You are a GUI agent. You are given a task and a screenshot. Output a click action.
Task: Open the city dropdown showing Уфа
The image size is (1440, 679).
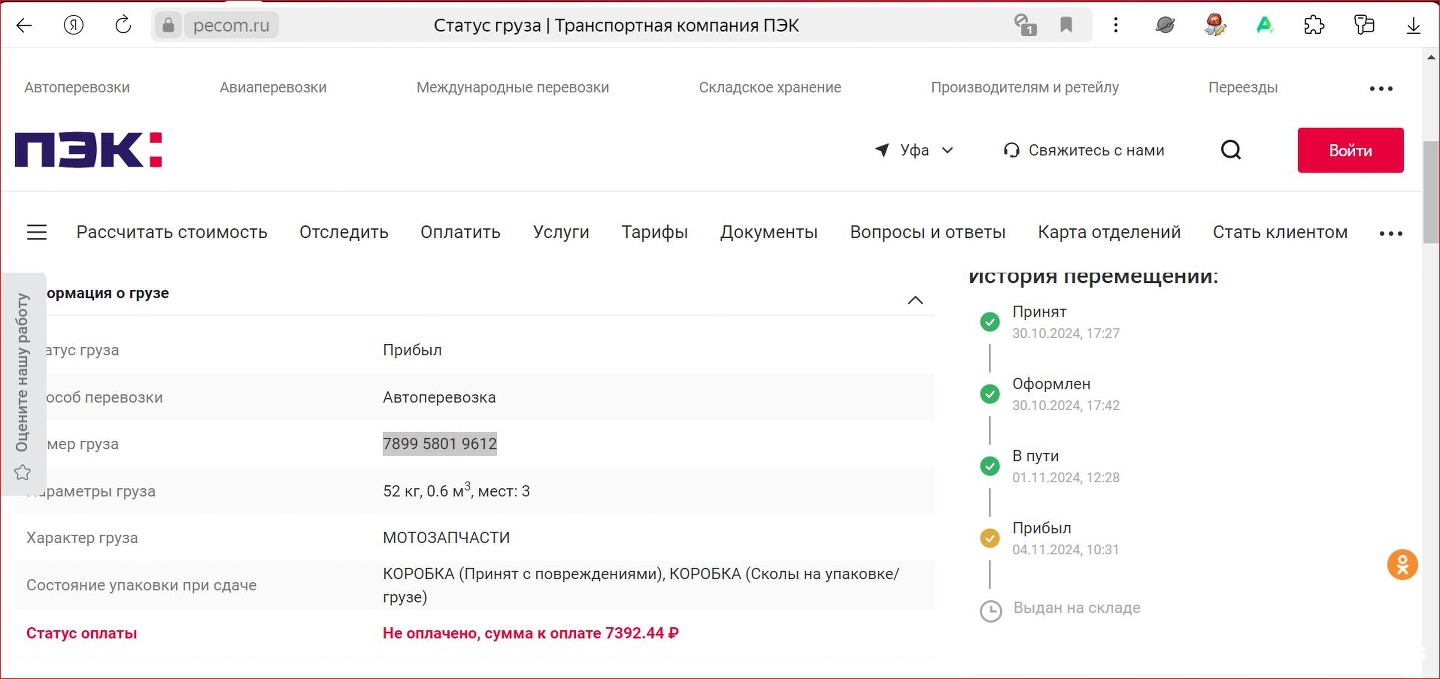pos(914,150)
